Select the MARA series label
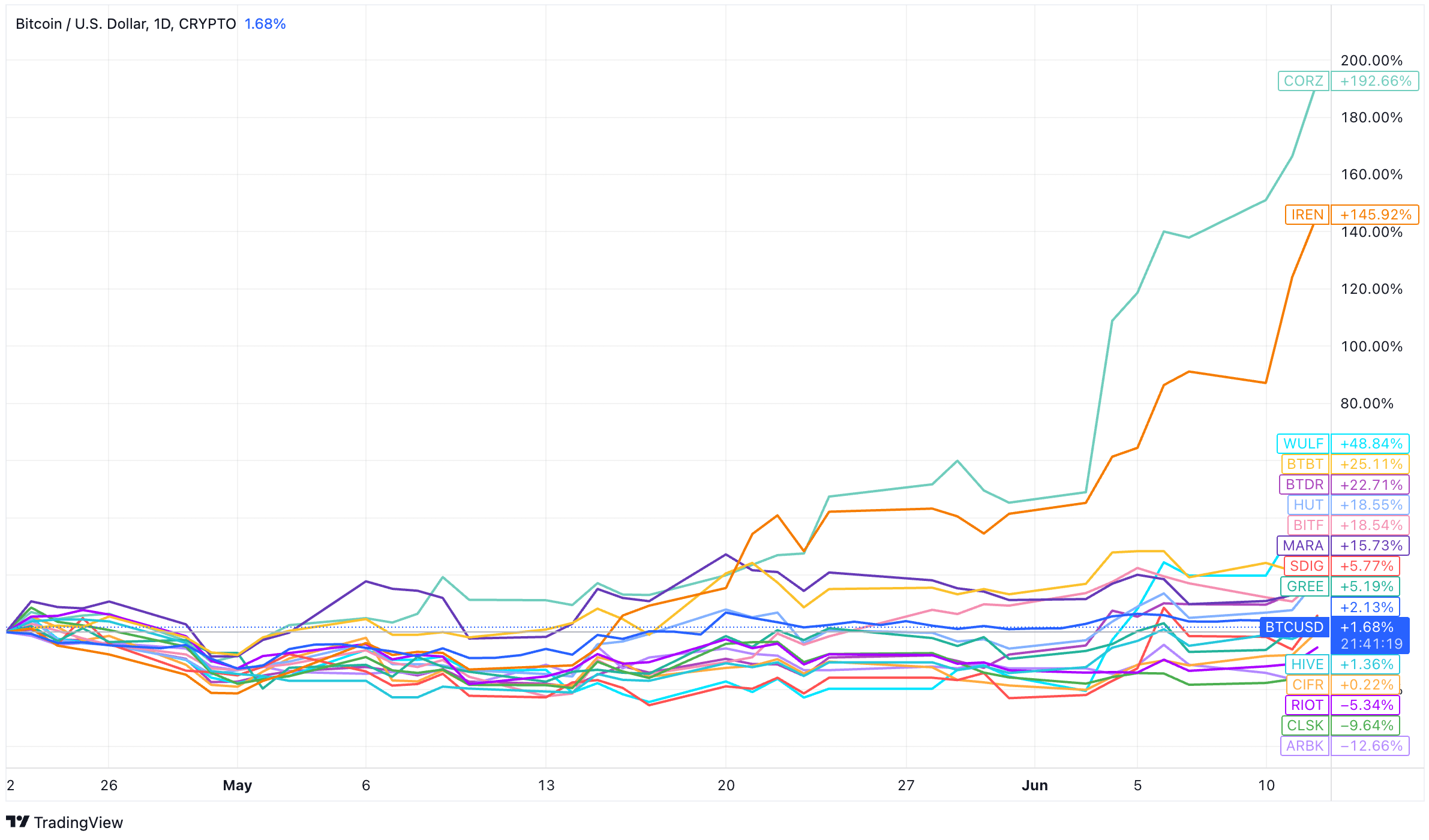The height and width of the screenshot is (840, 1429). 1303,546
